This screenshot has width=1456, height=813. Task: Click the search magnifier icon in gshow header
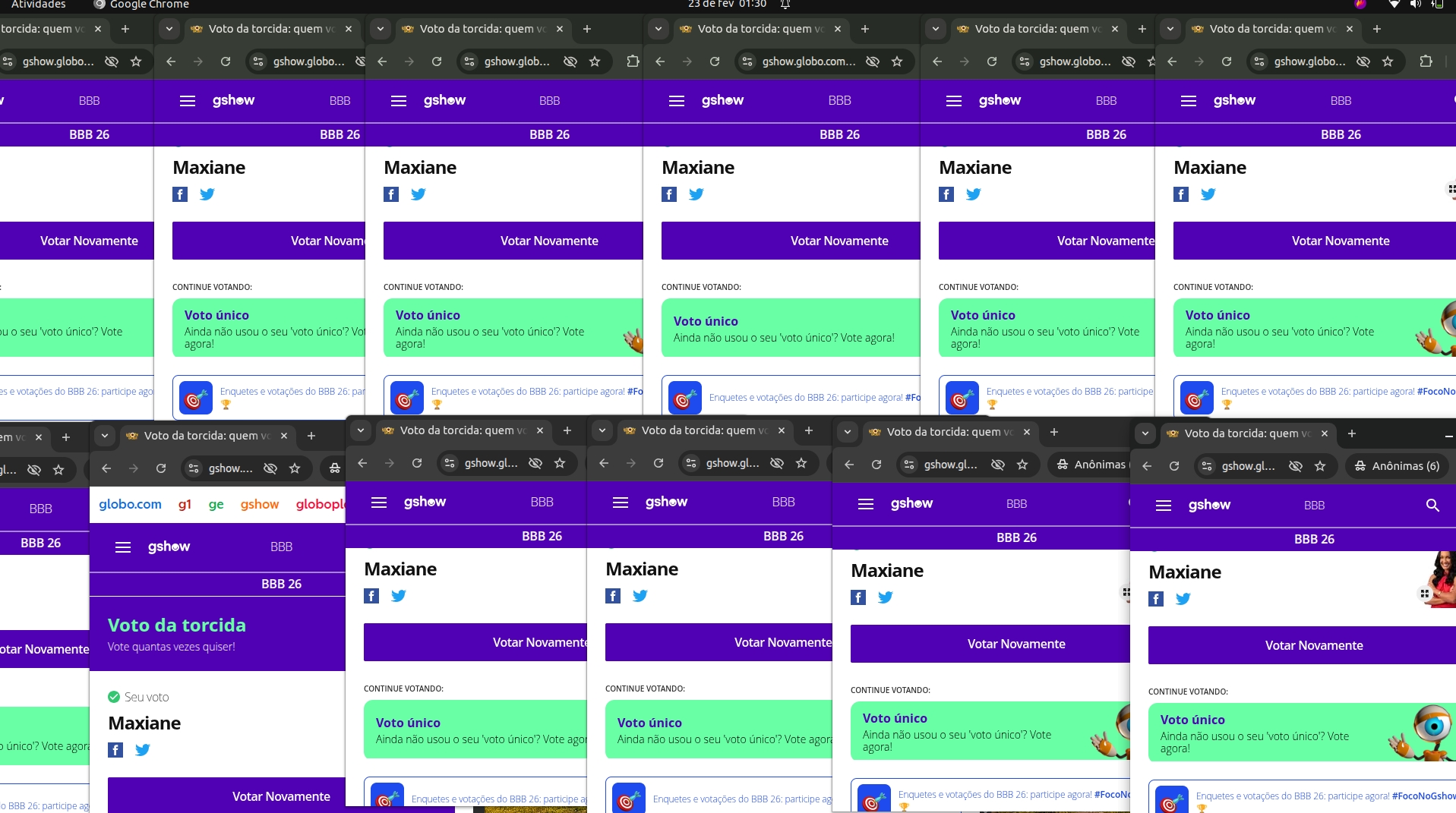[1432, 506]
